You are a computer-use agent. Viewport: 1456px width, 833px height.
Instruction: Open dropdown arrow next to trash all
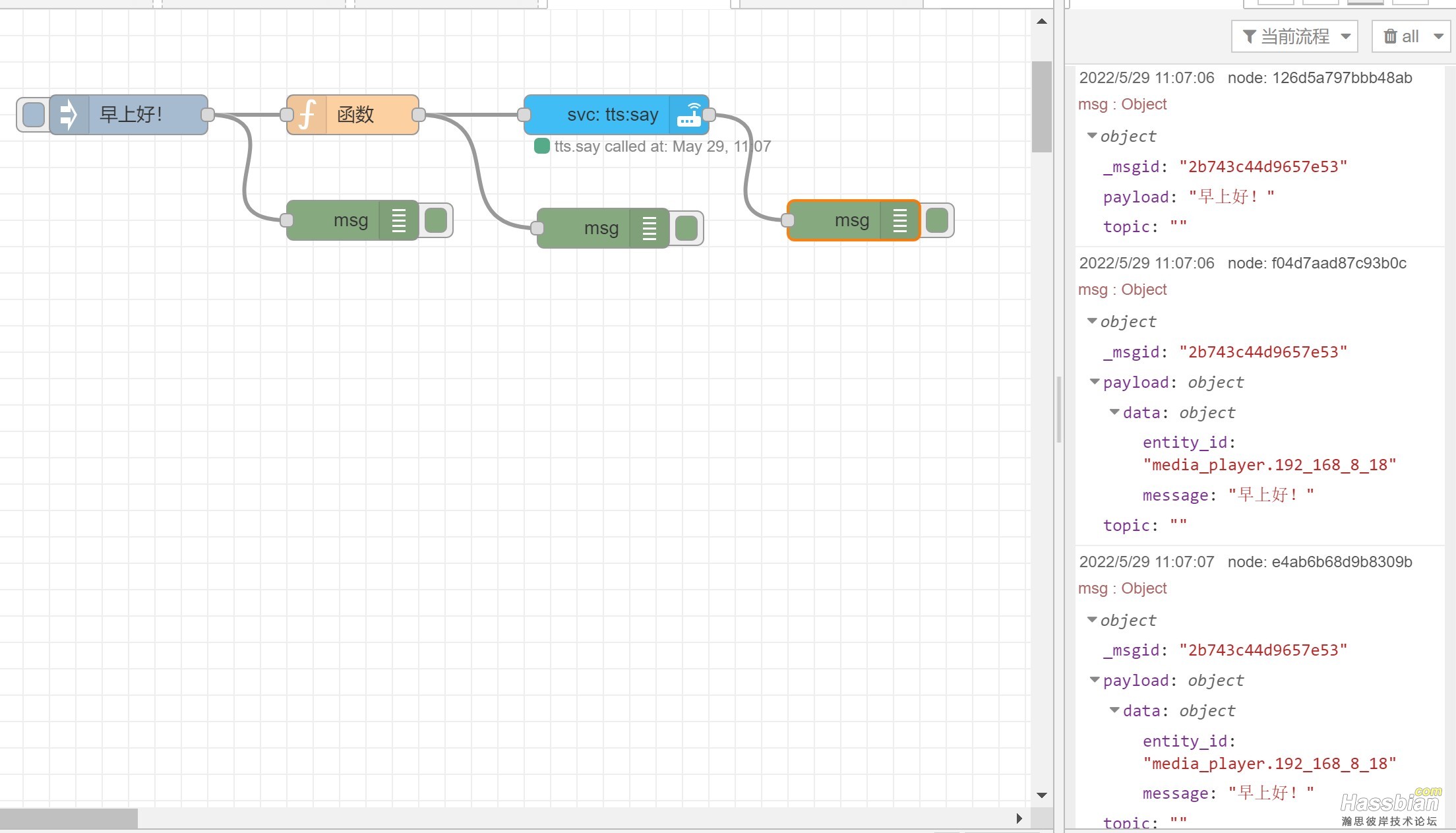click(1438, 36)
